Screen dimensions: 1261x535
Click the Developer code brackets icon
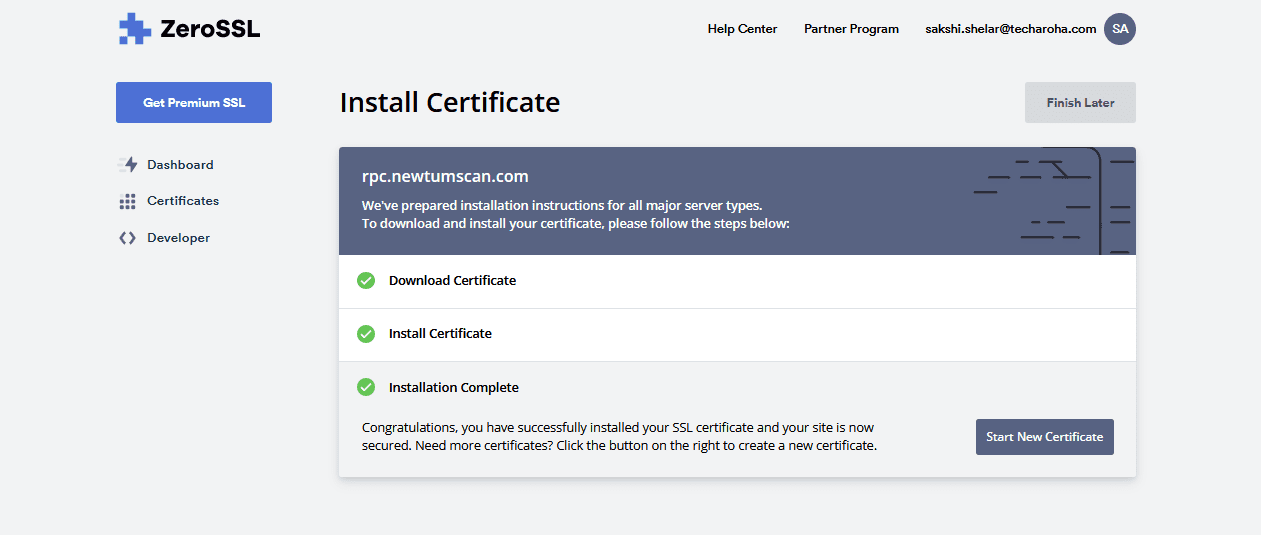[x=127, y=238]
